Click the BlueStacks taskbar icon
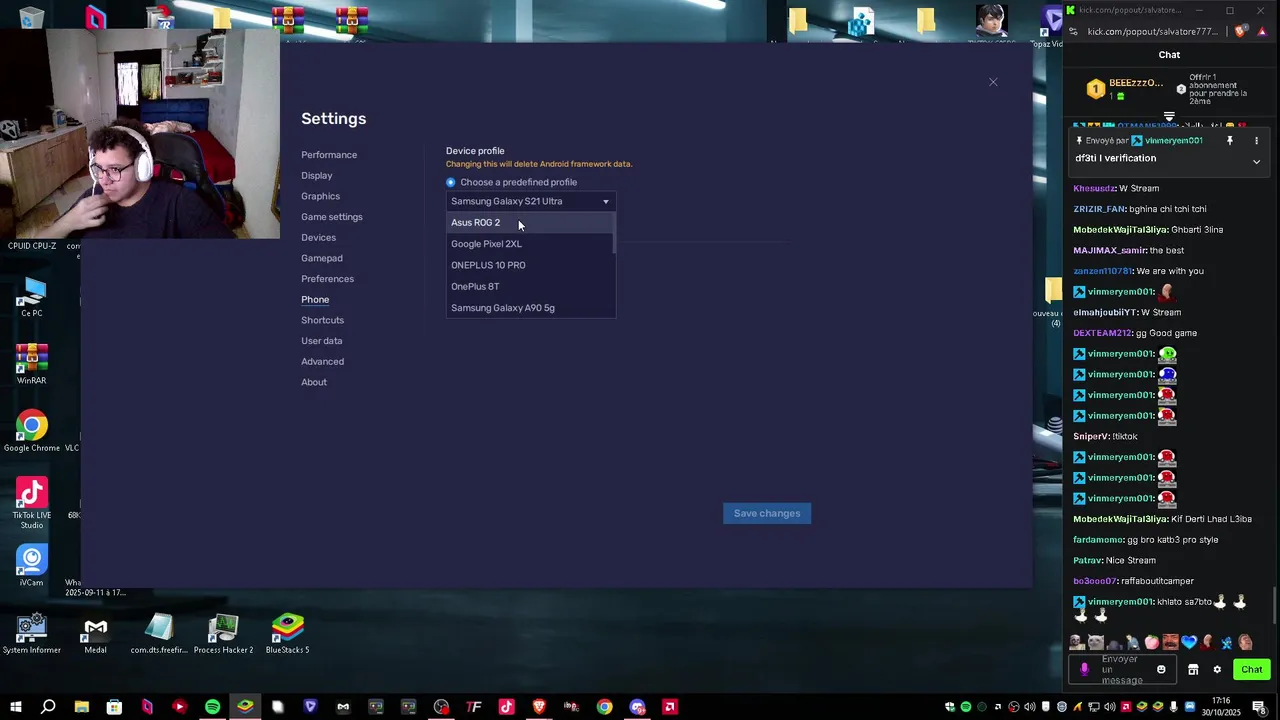 coord(245,707)
